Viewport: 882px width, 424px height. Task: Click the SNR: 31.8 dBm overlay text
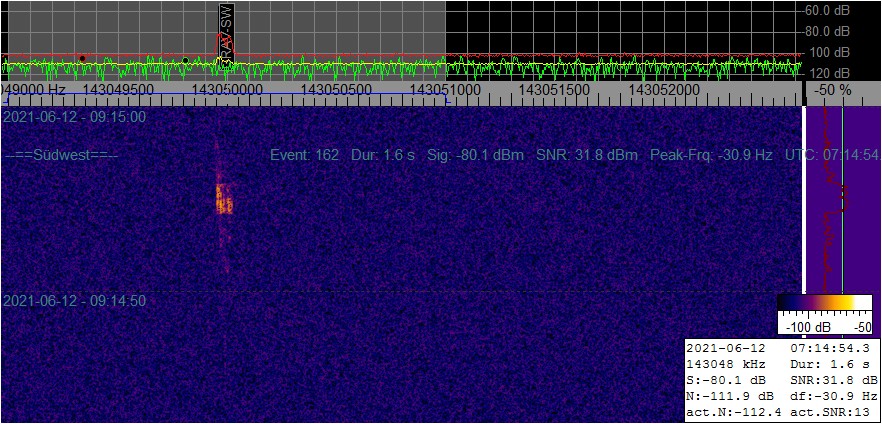(587, 155)
